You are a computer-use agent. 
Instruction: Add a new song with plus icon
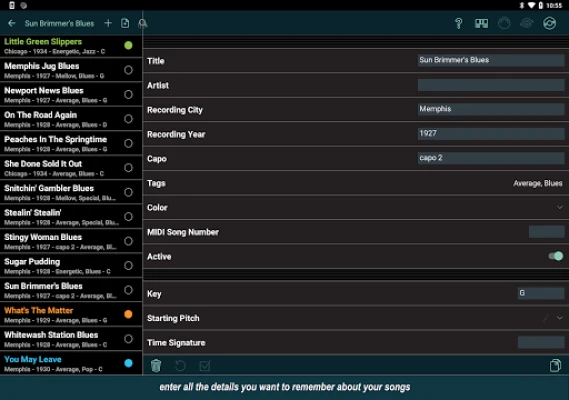point(108,23)
